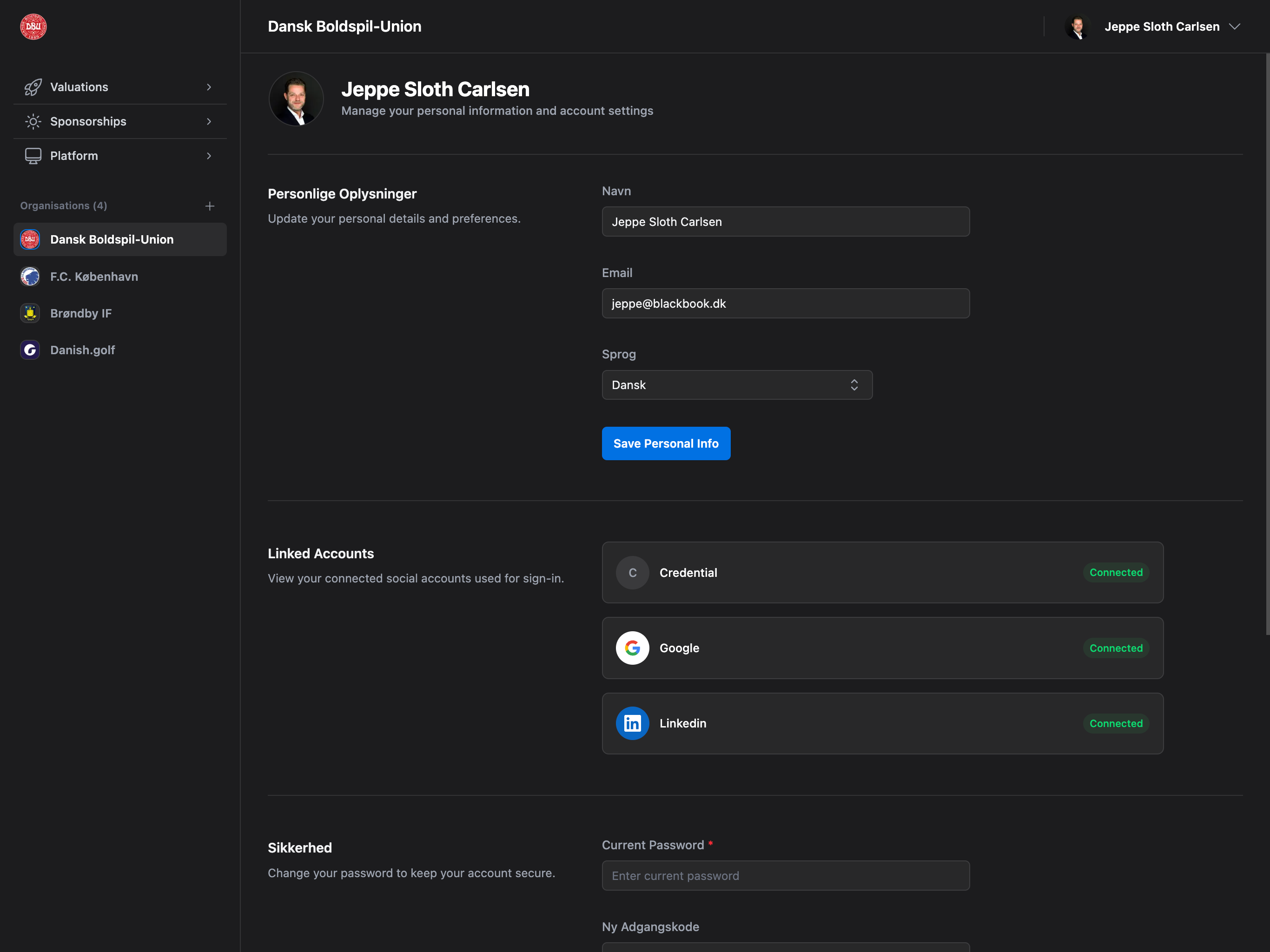Select the Brøndby IF club icon
The width and height of the screenshot is (1270, 952).
click(30, 313)
